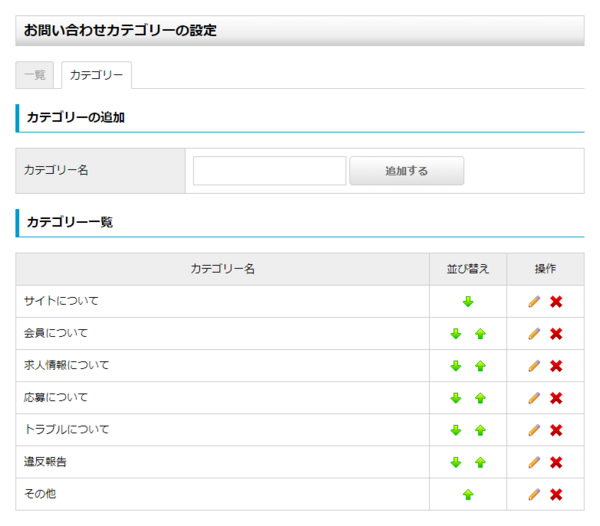Click the カテゴリー名 table column header
This screenshot has height=526, width=600.
click(222, 269)
